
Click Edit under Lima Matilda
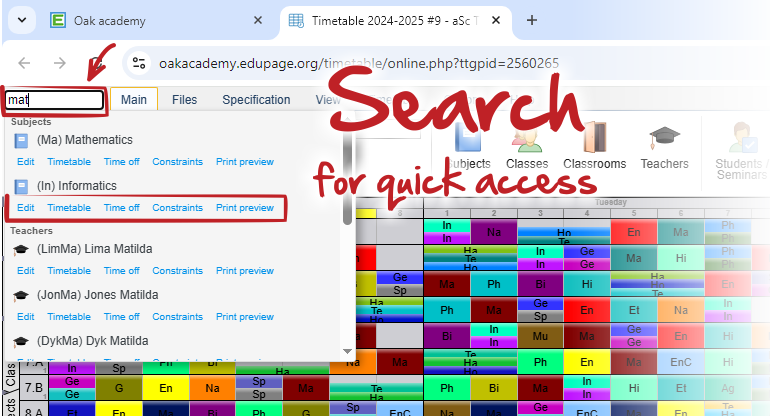(x=26, y=271)
